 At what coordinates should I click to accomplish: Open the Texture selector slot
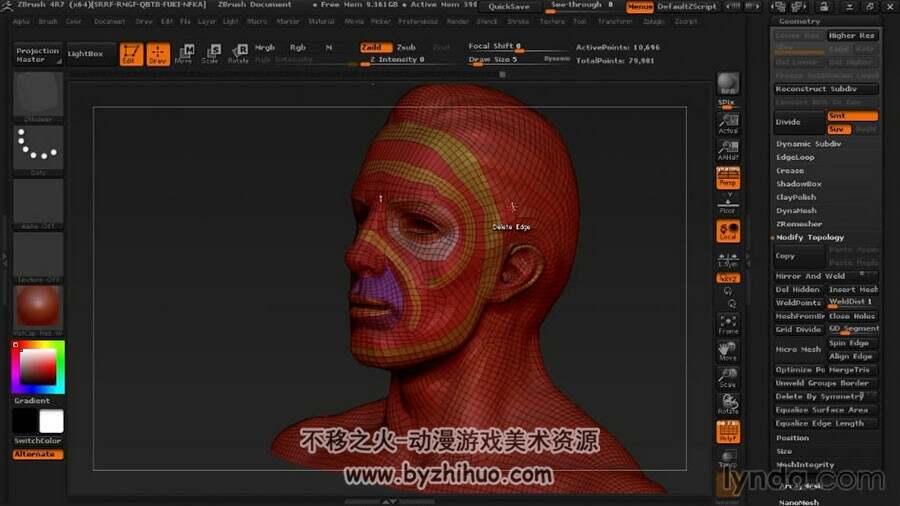click(x=38, y=257)
